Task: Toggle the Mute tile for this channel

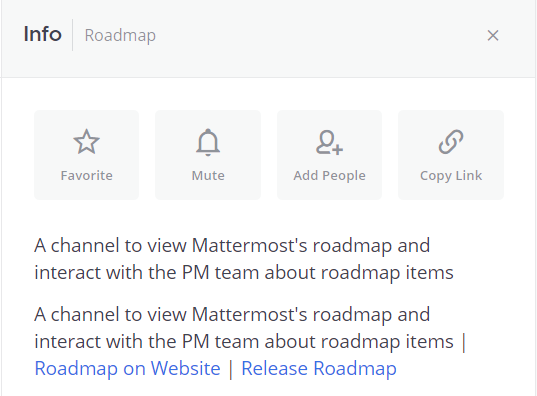Action: pyautogui.click(x=208, y=155)
